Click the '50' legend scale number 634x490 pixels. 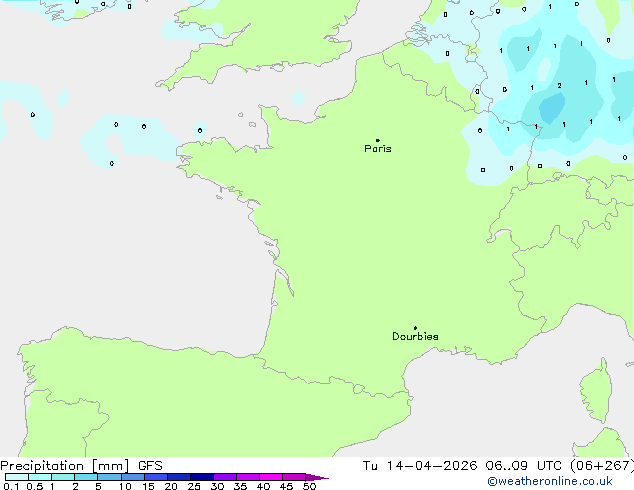[310, 486]
